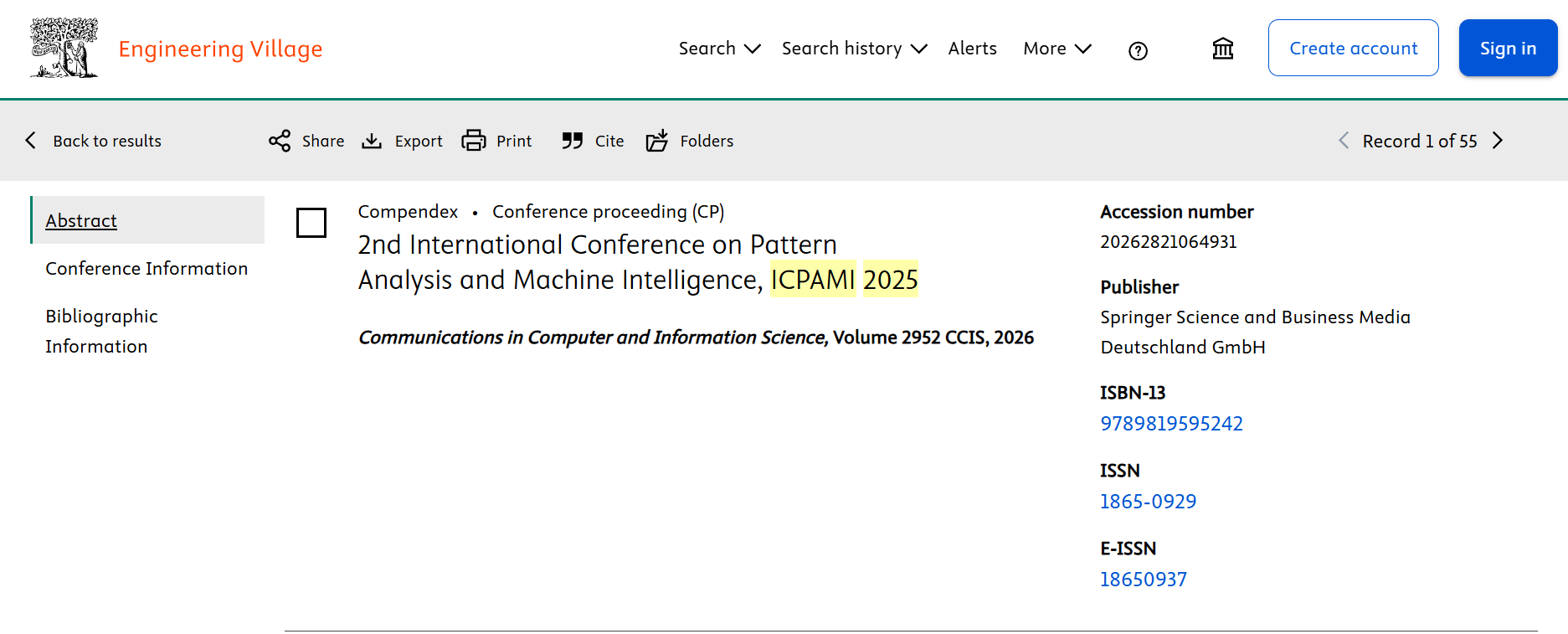Click the Communications in Computer and Information Science source
This screenshot has width=1568, height=634.
tap(593, 338)
